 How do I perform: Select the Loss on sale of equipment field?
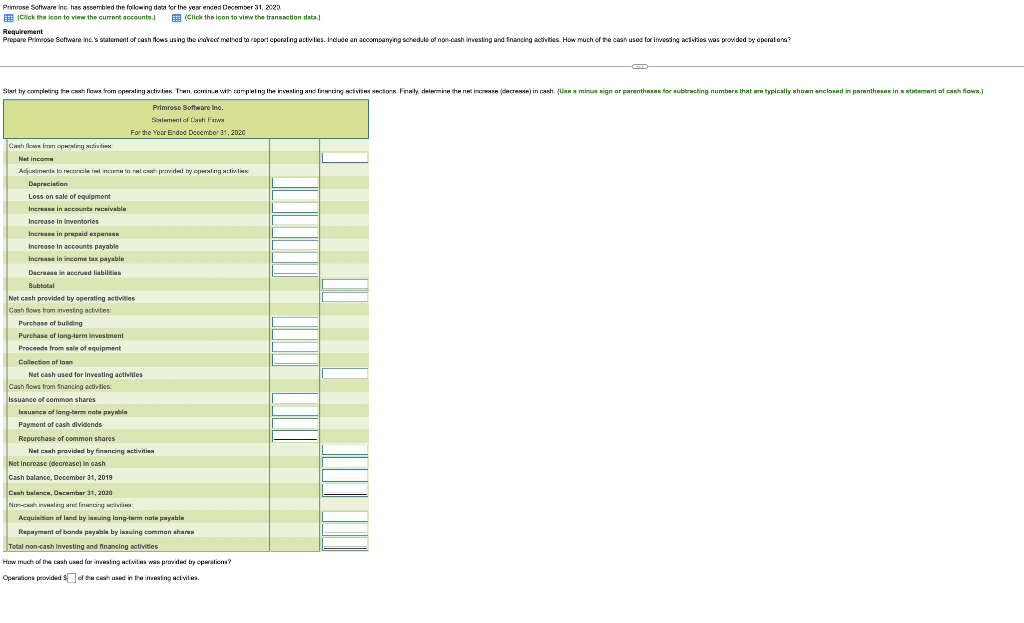[x=295, y=195]
